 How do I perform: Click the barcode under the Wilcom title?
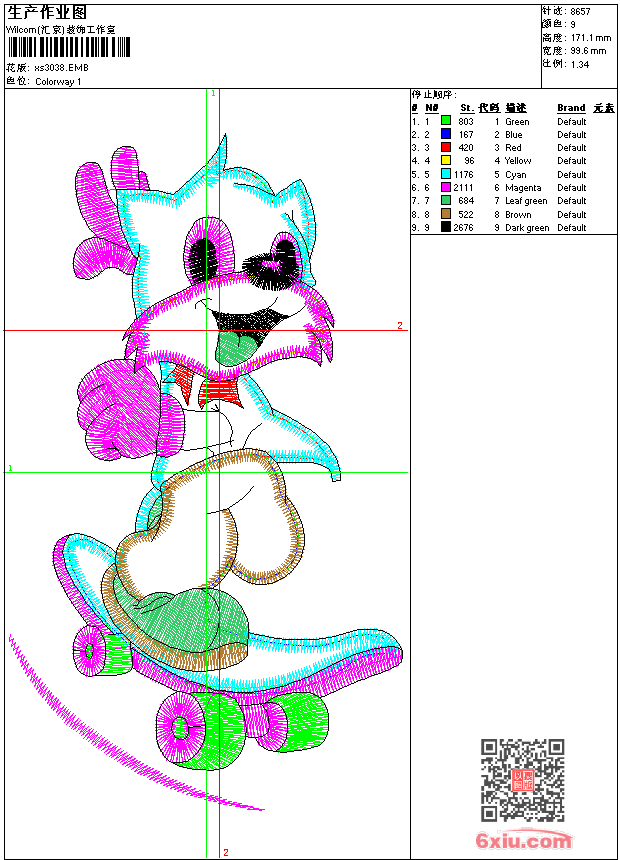69,48
